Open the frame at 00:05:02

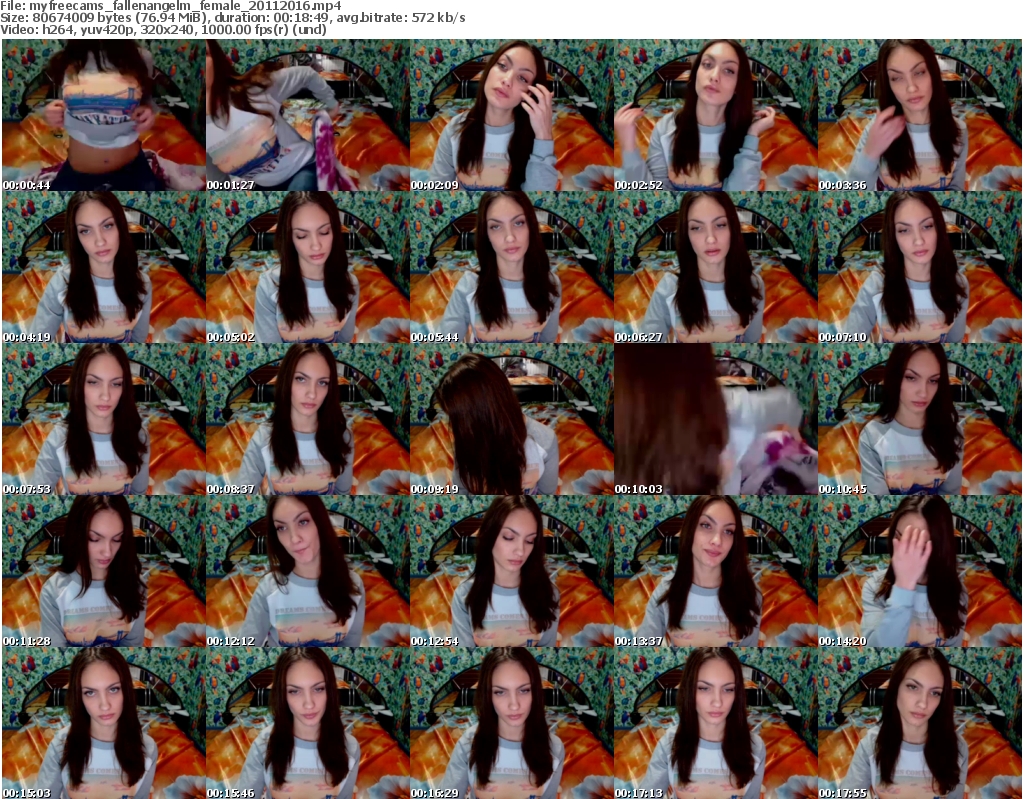308,267
